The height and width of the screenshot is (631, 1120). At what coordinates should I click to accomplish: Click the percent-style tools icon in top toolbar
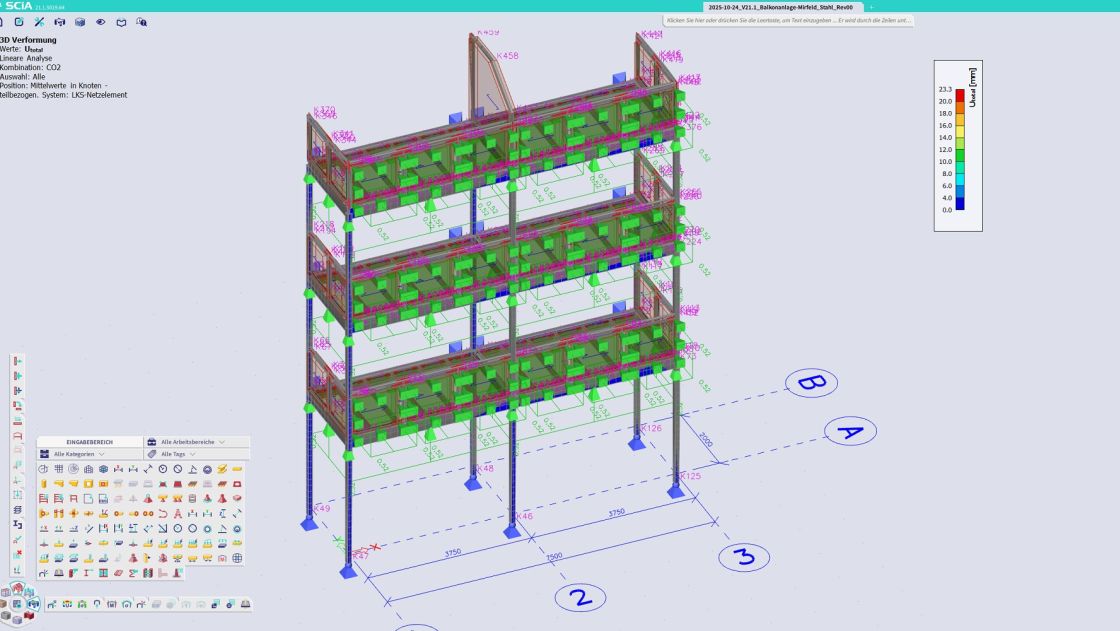(x=39, y=21)
